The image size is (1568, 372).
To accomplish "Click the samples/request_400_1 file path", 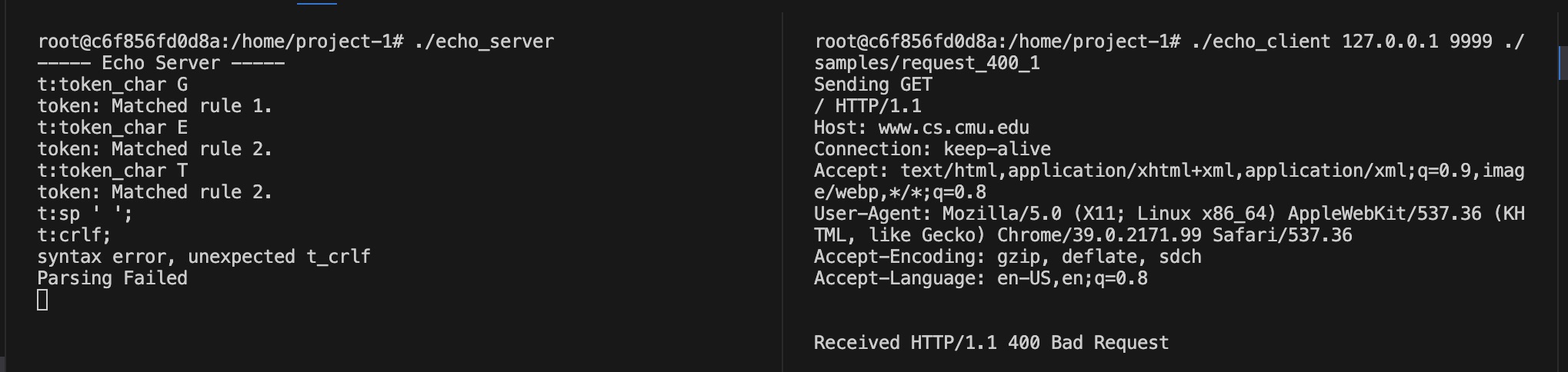I will (x=927, y=63).
